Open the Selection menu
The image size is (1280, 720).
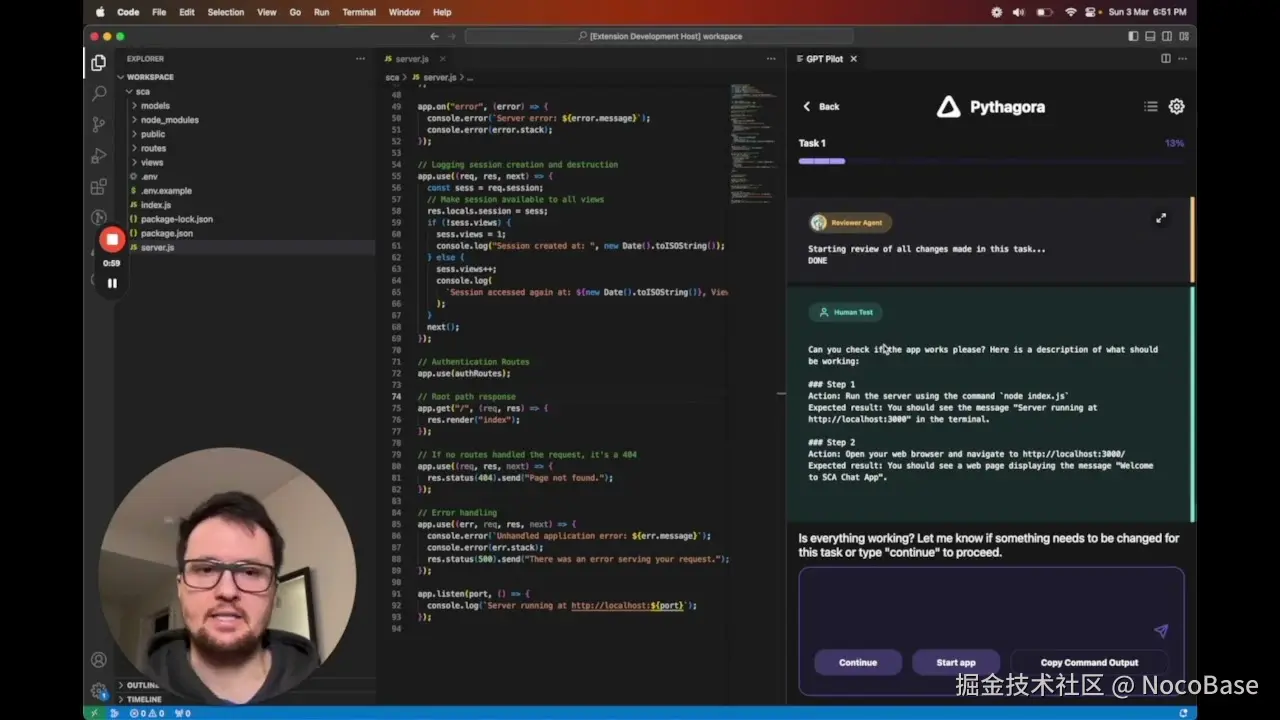tap(226, 12)
